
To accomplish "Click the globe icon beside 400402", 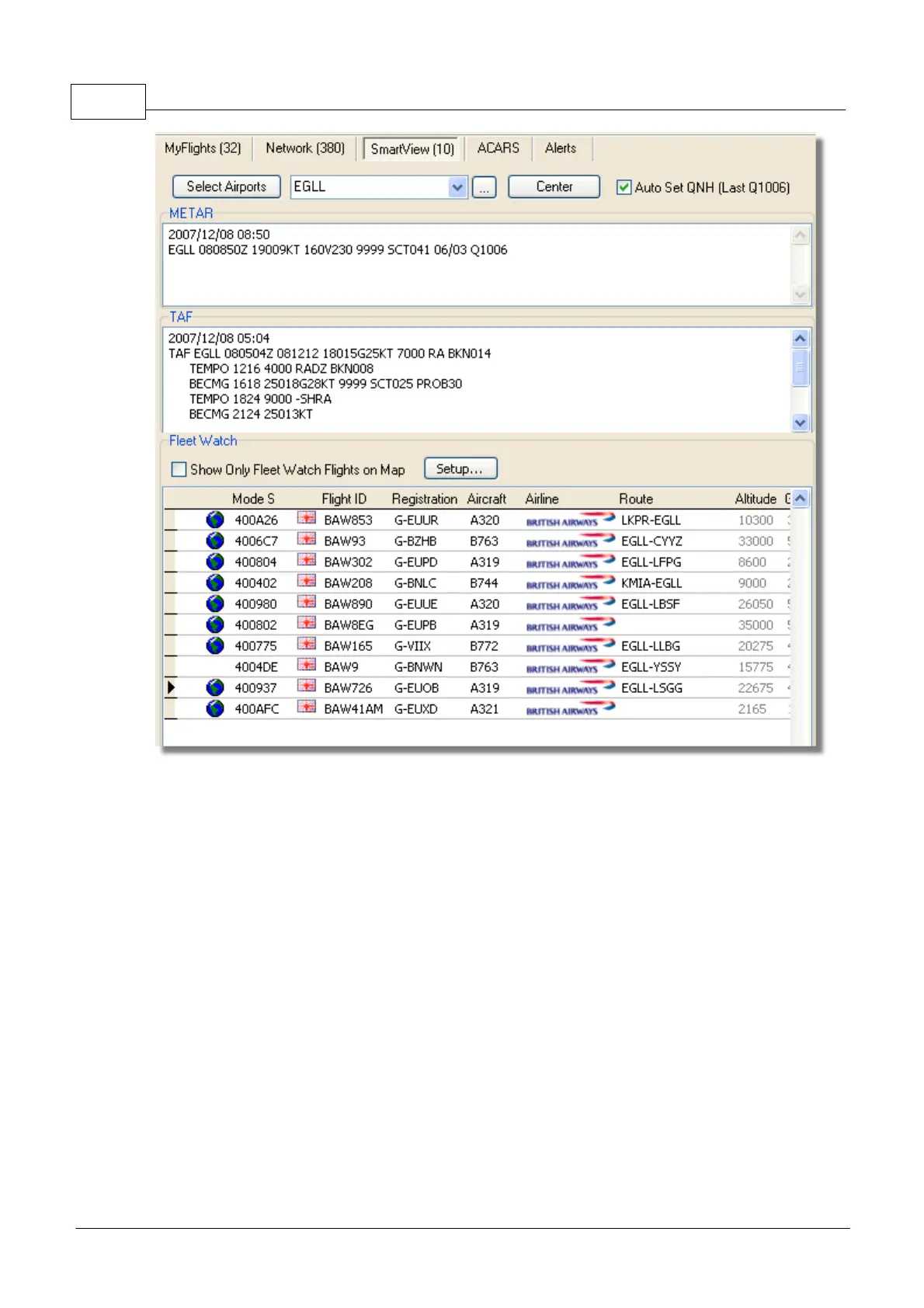I will pos(215,583).
